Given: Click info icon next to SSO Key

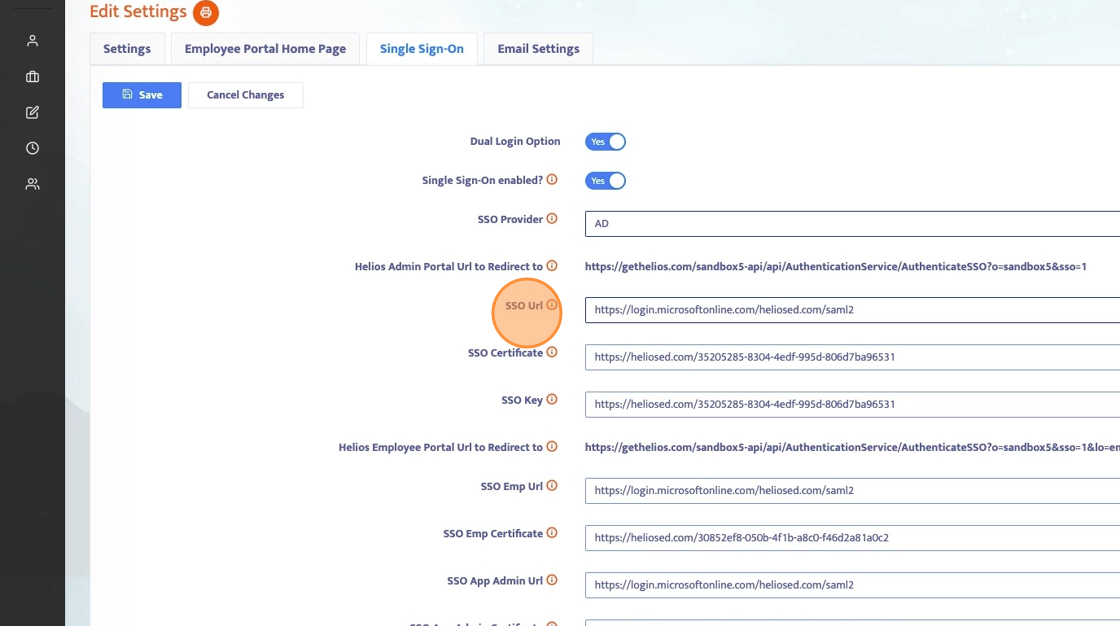Looking at the screenshot, I should 552,399.
